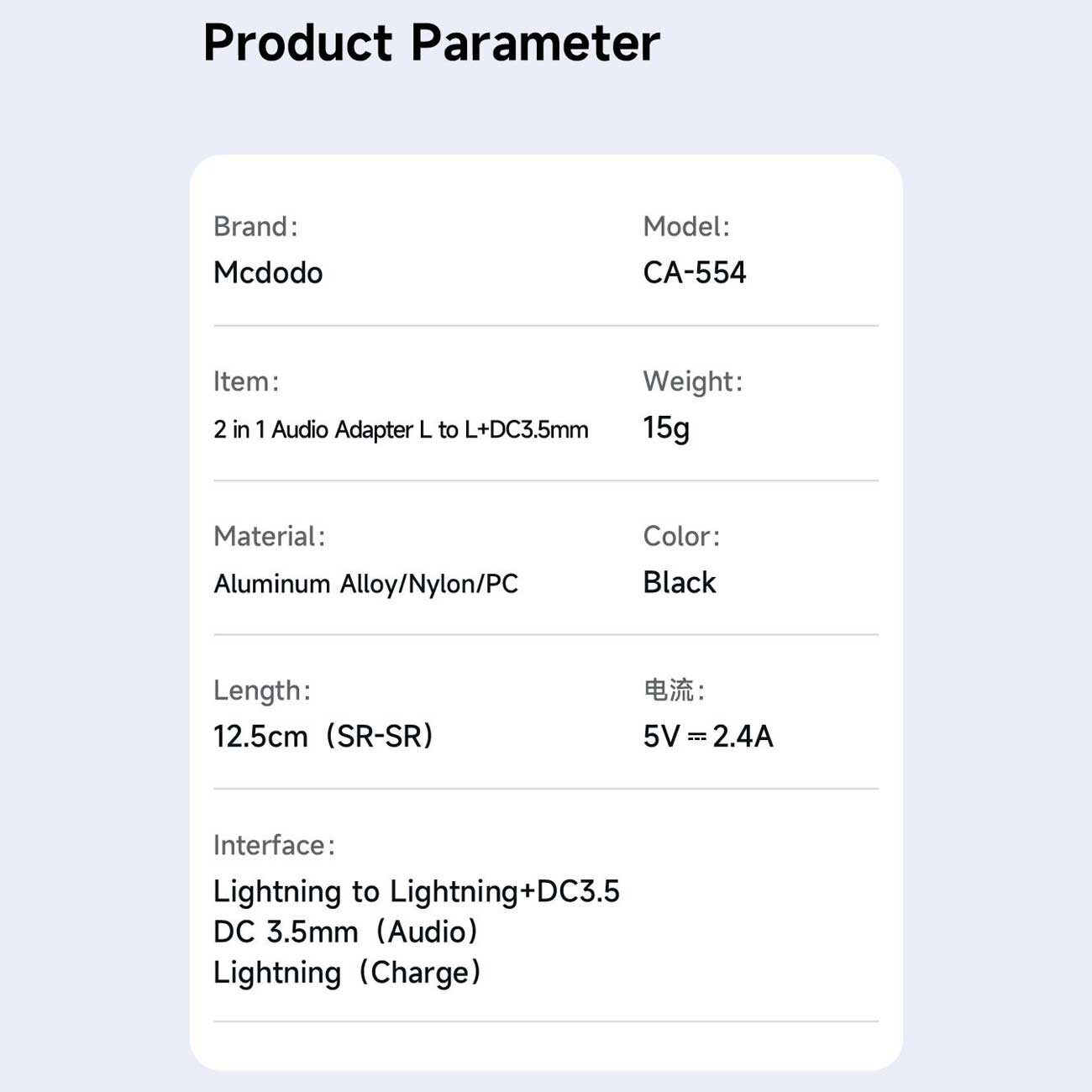Select the CA-554 model number
The height and width of the screenshot is (1092, 1092).
point(695,273)
